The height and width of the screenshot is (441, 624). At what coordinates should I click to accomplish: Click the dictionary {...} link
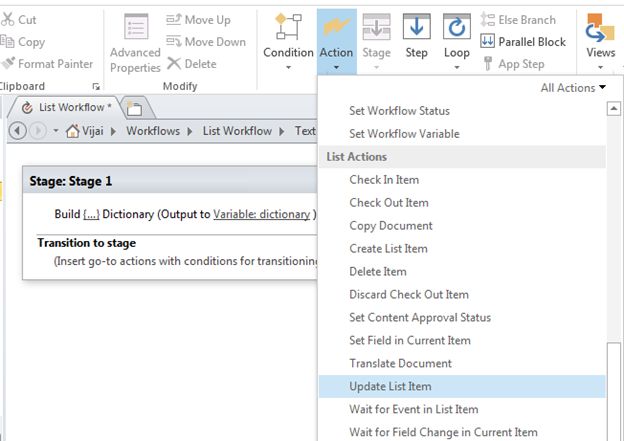91,215
